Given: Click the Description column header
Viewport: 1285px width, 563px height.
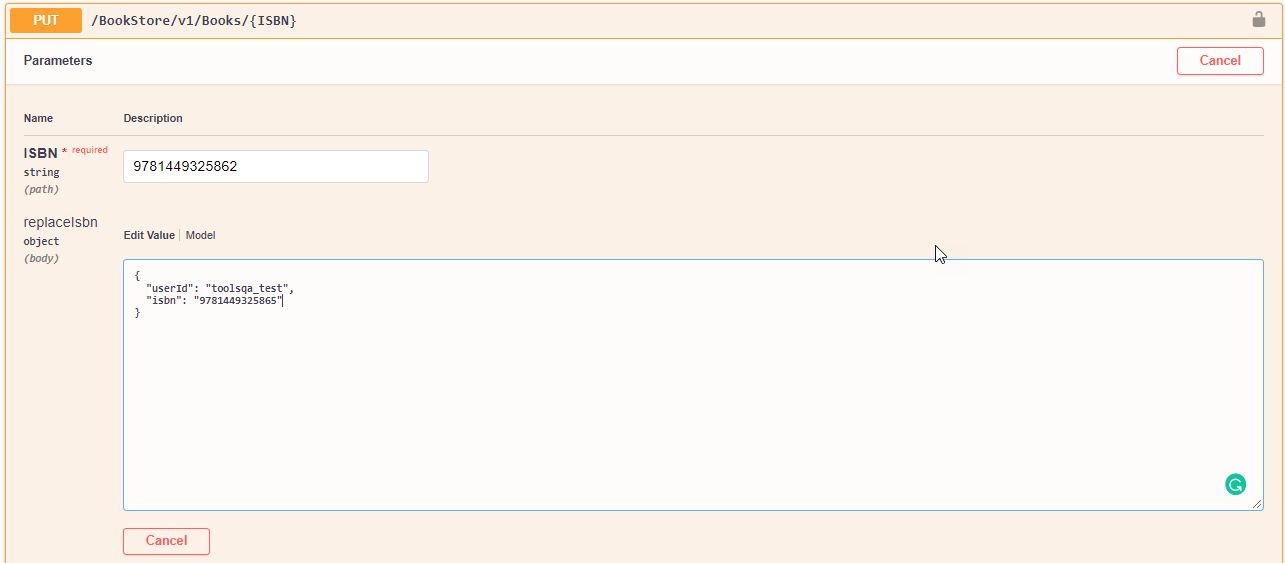Looking at the screenshot, I should (153, 118).
